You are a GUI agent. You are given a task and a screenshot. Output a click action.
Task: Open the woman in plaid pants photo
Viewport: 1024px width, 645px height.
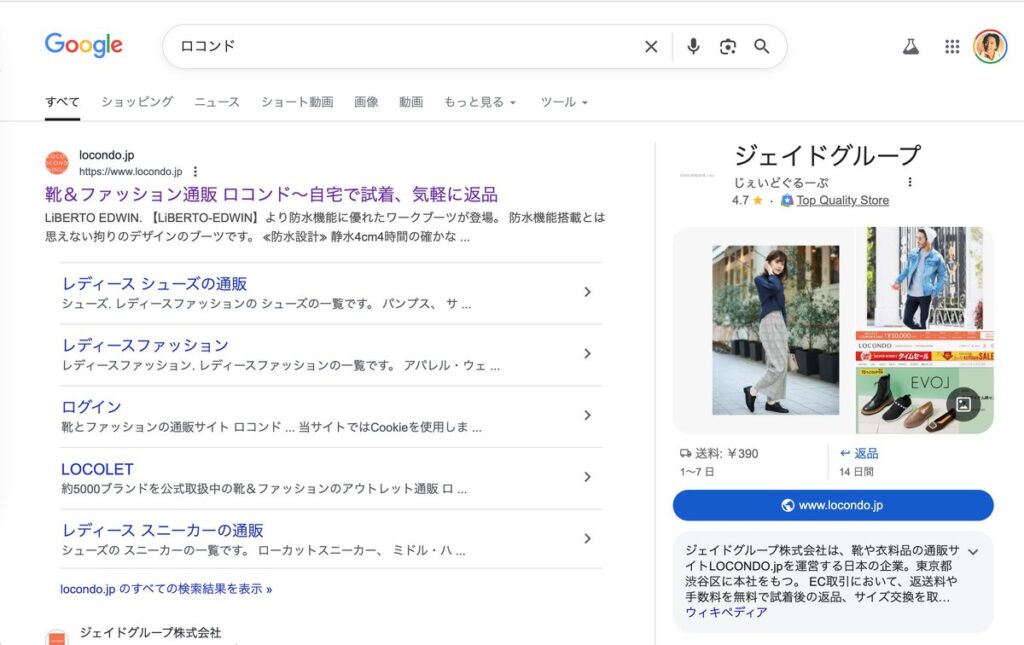coord(775,330)
